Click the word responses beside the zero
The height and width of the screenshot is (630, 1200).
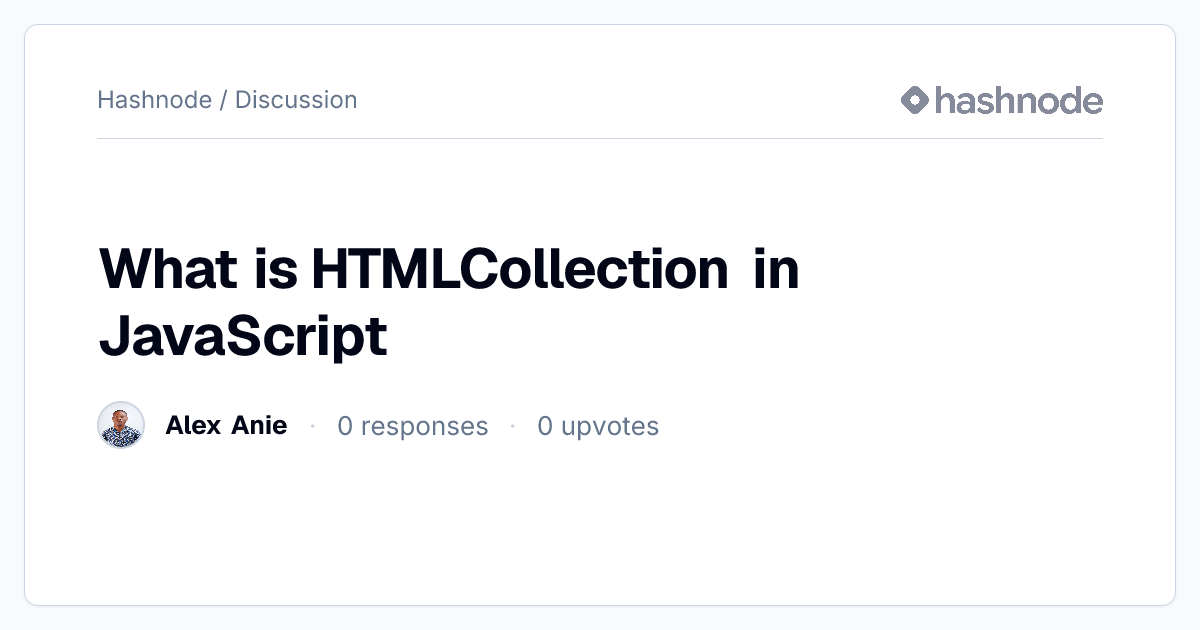click(x=424, y=427)
